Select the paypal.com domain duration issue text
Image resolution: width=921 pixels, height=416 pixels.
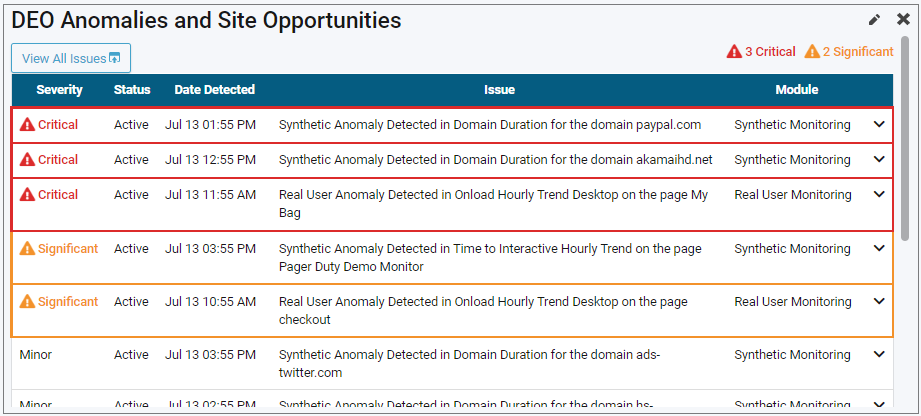(490, 125)
